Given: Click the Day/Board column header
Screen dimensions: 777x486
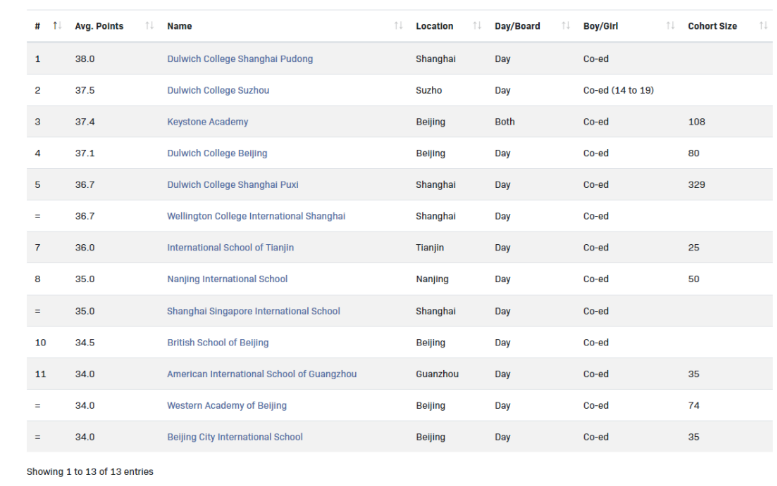Looking at the screenshot, I should (517, 26).
